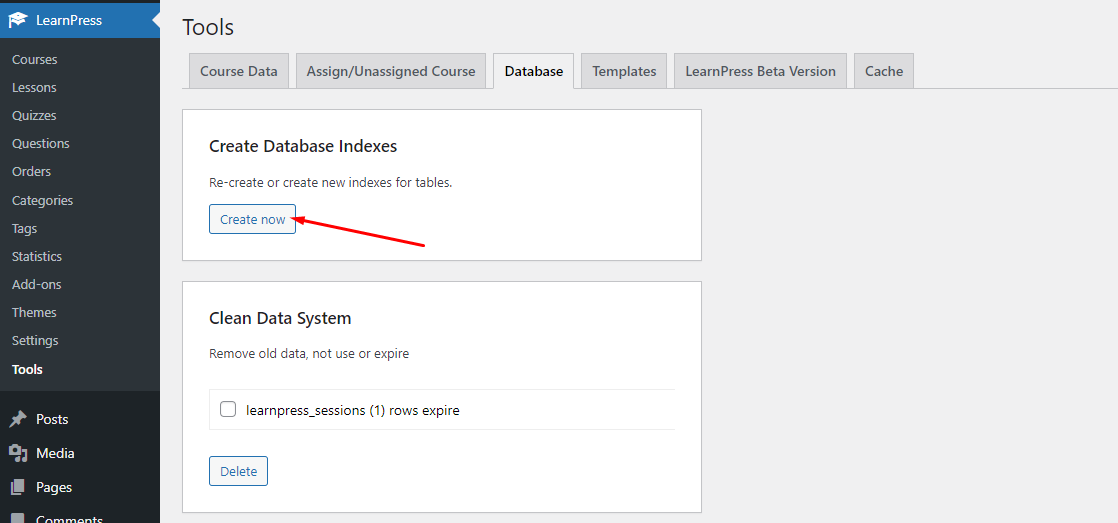Open Categories in the sidebar
This screenshot has width=1118, height=523.
click(42, 200)
